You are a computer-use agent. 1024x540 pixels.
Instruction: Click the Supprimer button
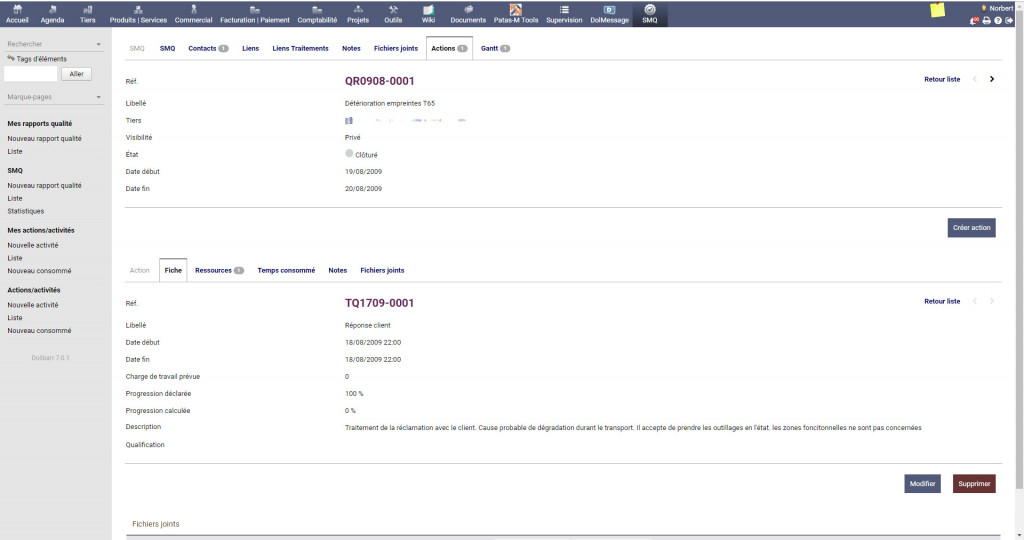tap(974, 484)
